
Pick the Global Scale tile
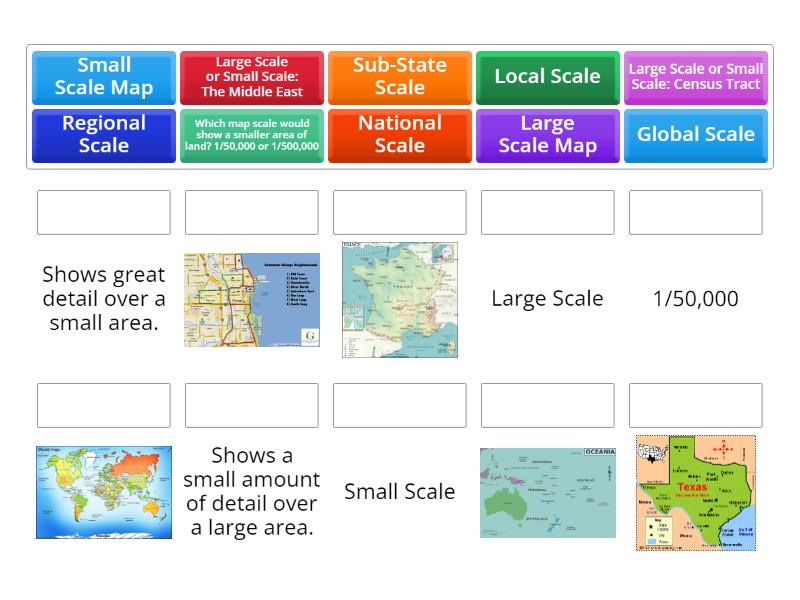coord(695,136)
